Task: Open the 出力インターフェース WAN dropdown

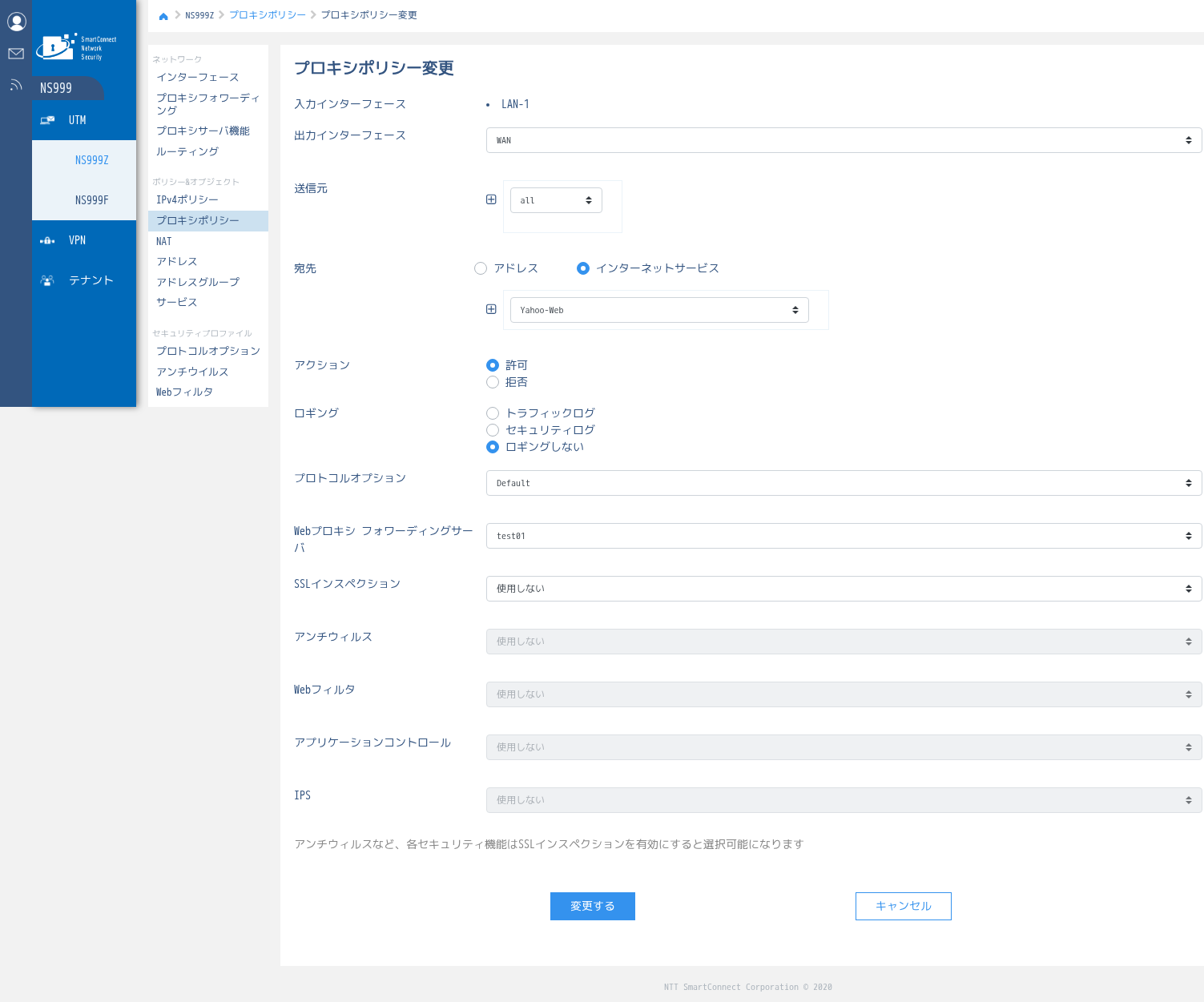Action: coord(844,140)
